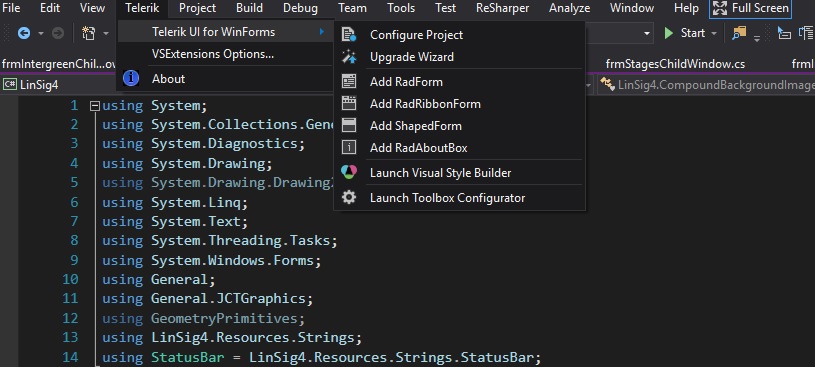The width and height of the screenshot is (815, 367).
Task: Click the Add RadRibbonForm icon
Action: (x=349, y=103)
